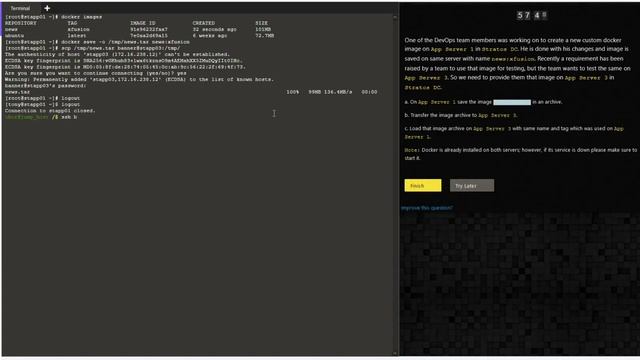Click the 'docker images' command line
640x360 pixels.
click(53, 17)
